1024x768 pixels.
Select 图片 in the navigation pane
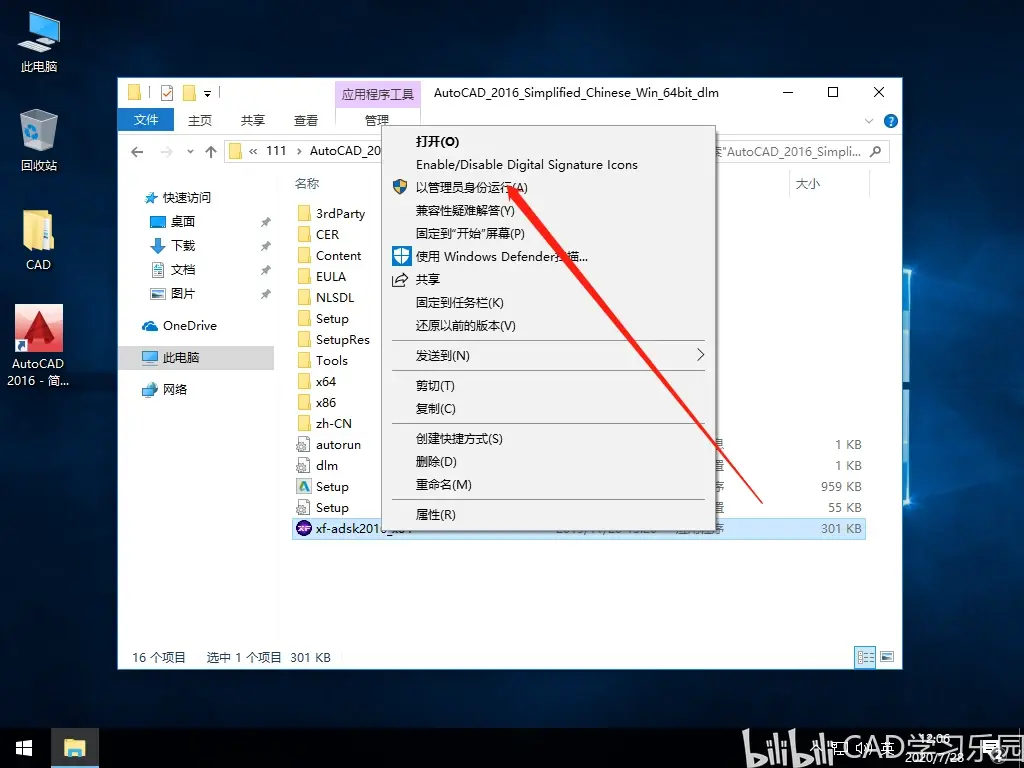183,294
